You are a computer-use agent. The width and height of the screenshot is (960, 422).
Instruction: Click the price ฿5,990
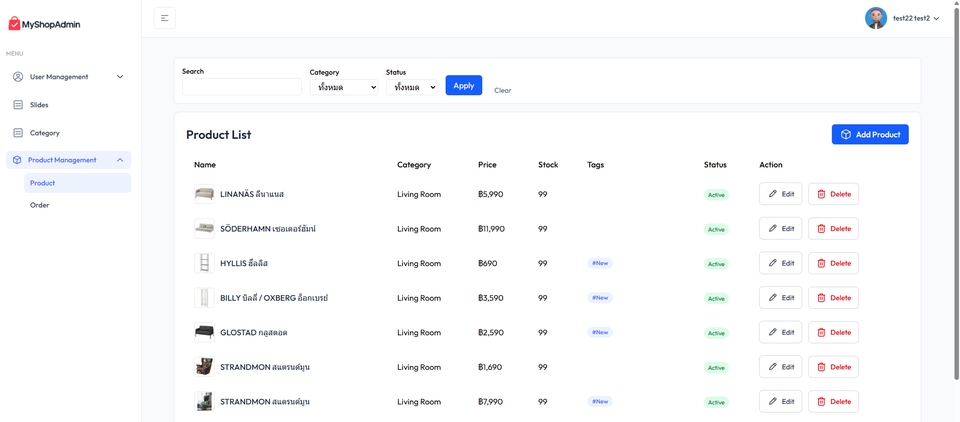490,194
